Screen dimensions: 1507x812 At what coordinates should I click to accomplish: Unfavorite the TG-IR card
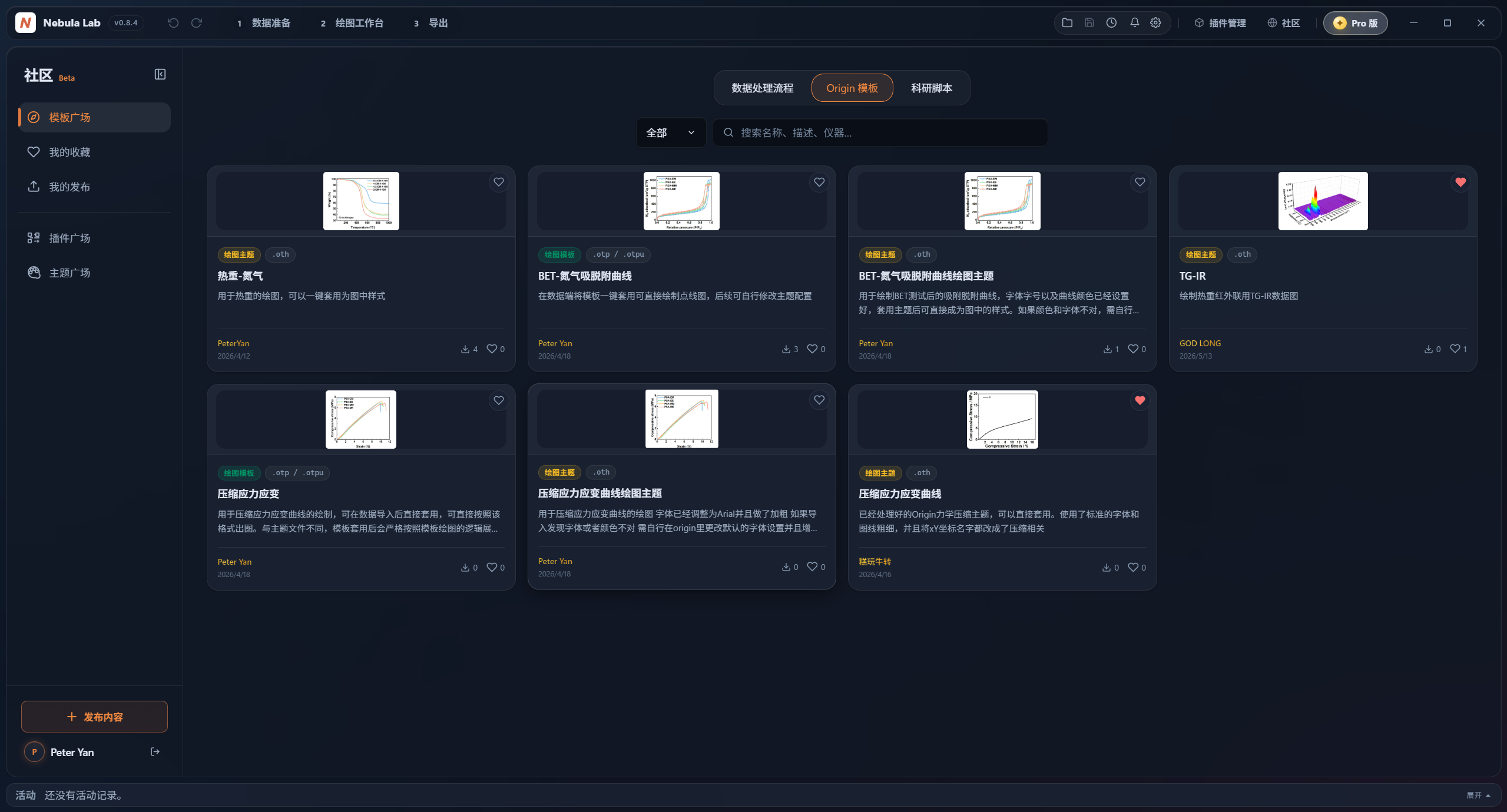click(1460, 182)
